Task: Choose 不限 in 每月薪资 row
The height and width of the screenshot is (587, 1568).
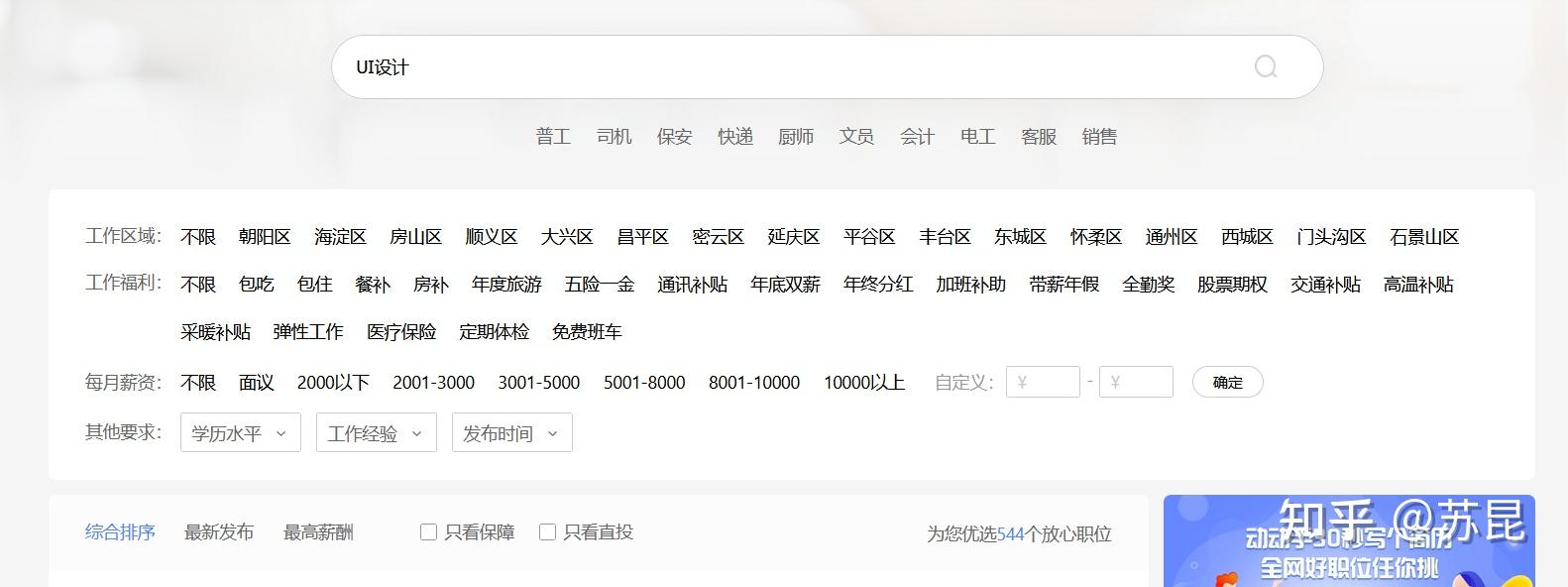Action: tap(198, 383)
